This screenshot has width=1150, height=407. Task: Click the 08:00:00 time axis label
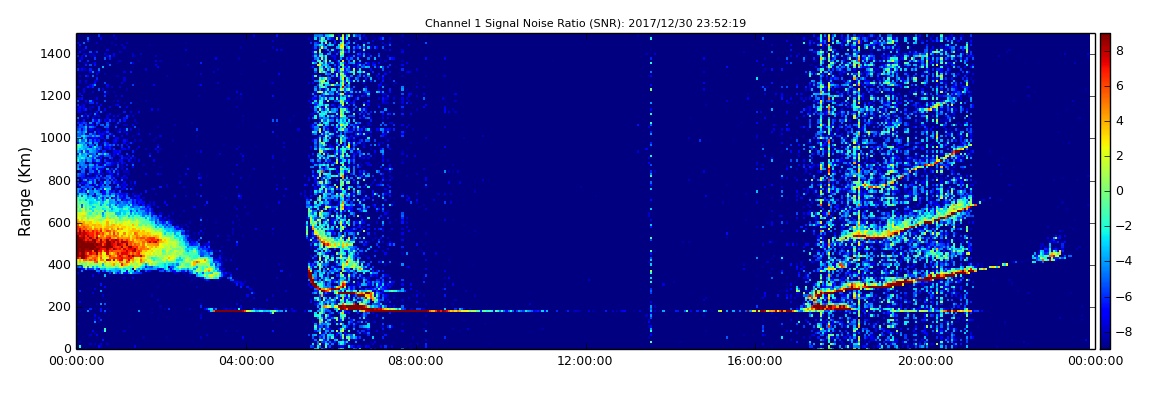[417, 362]
